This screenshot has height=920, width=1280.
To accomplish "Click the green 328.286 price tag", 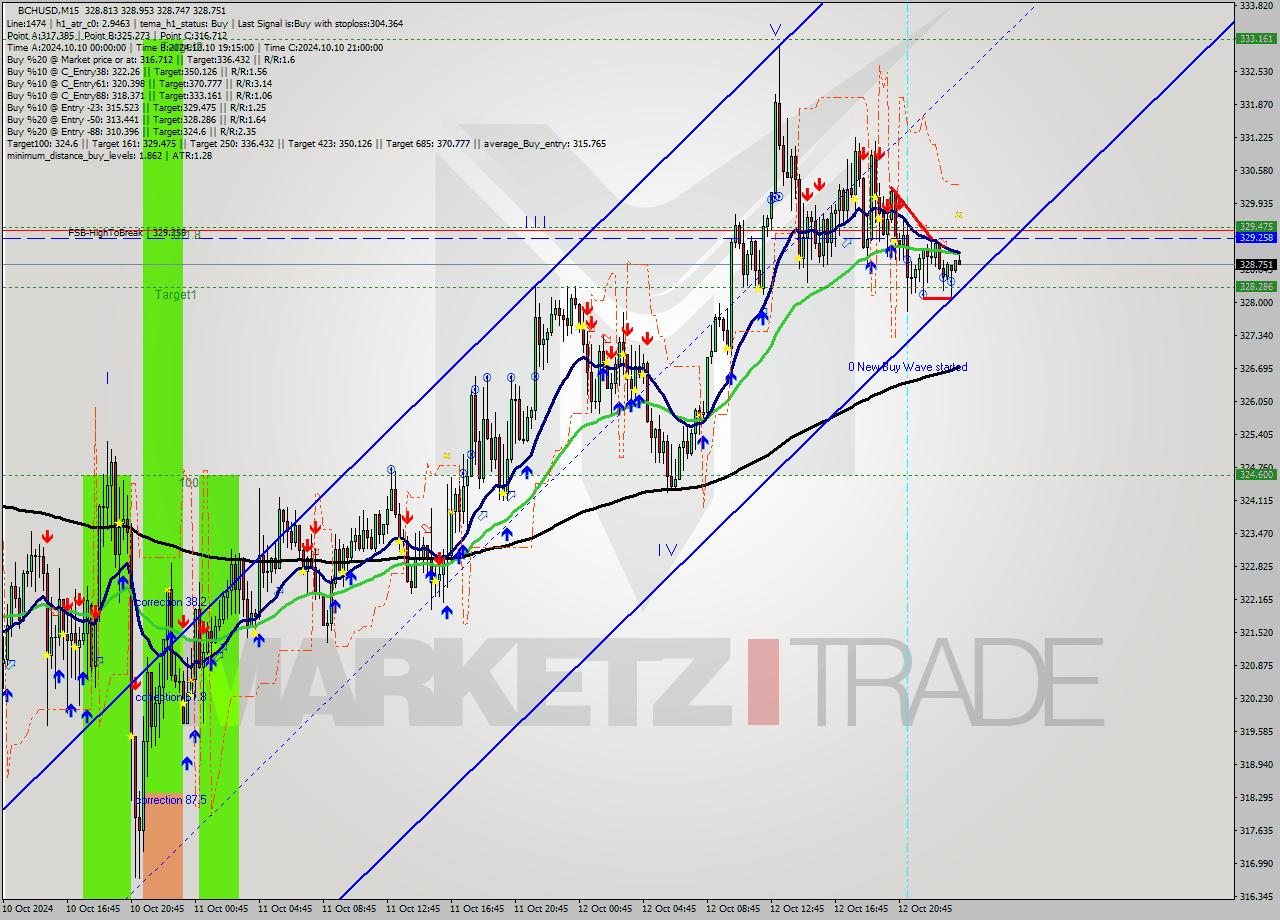I will [1256, 286].
